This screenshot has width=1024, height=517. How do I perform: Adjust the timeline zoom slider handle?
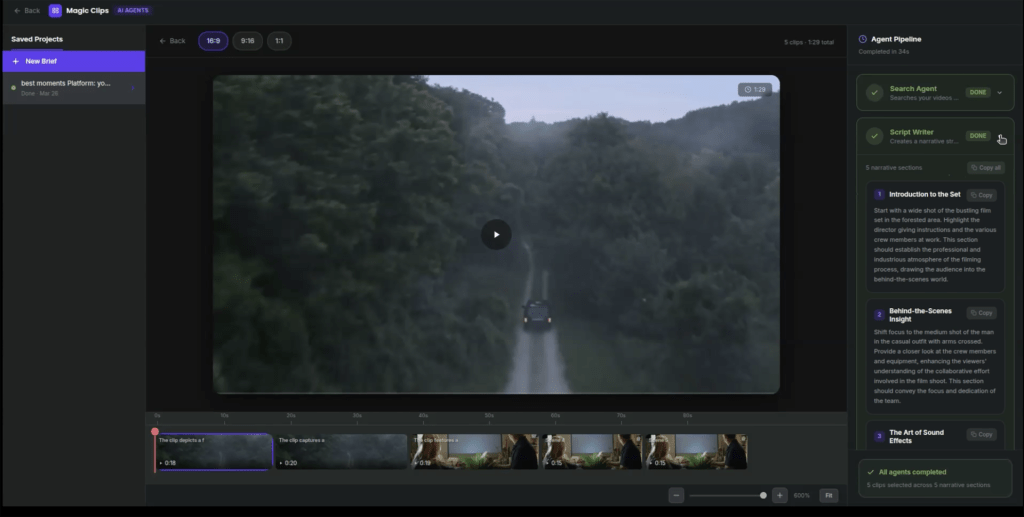click(x=763, y=495)
